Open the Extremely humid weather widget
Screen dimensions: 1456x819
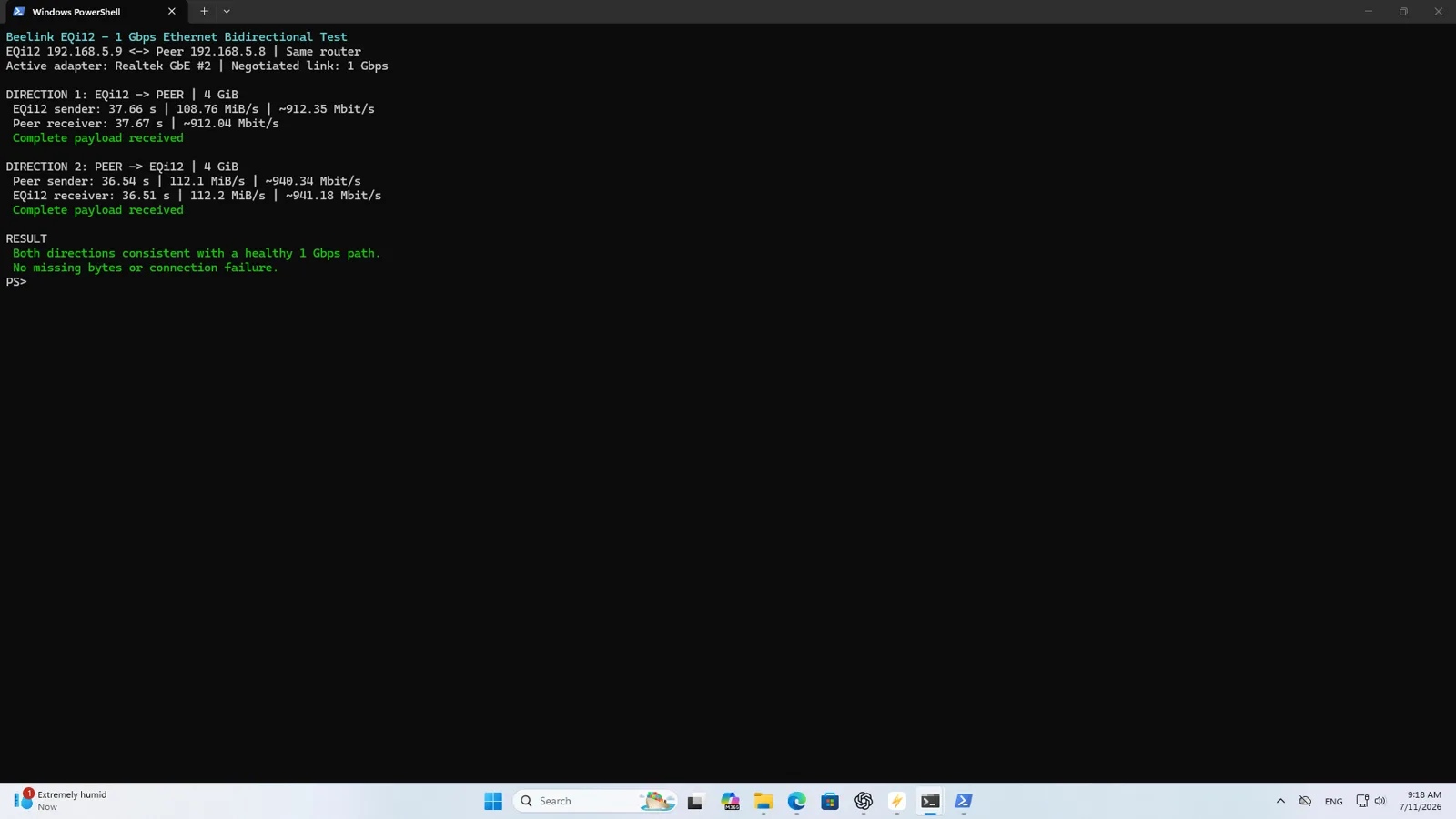pyautogui.click(x=61, y=801)
